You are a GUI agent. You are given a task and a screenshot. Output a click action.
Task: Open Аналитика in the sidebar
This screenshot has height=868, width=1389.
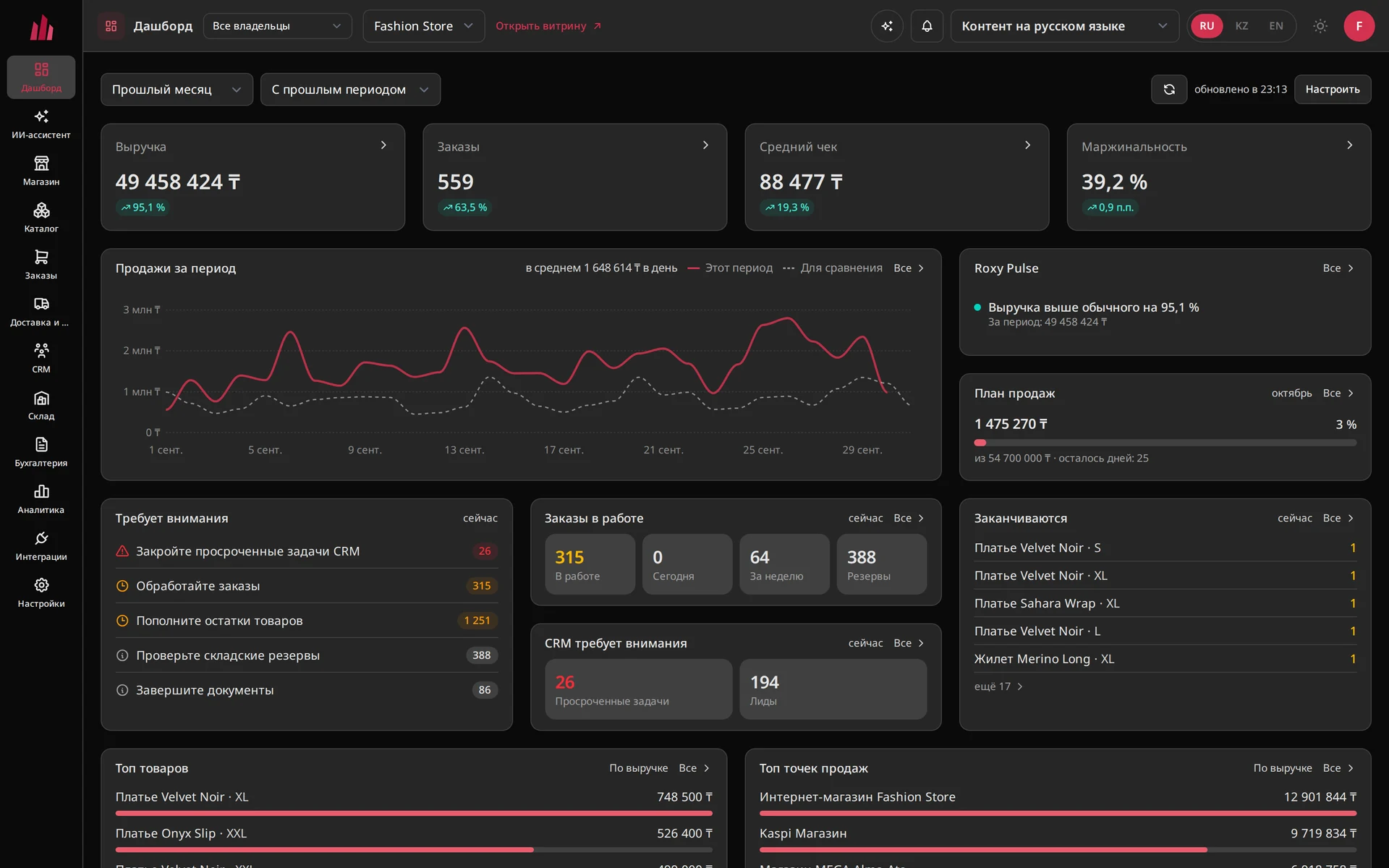tap(41, 500)
